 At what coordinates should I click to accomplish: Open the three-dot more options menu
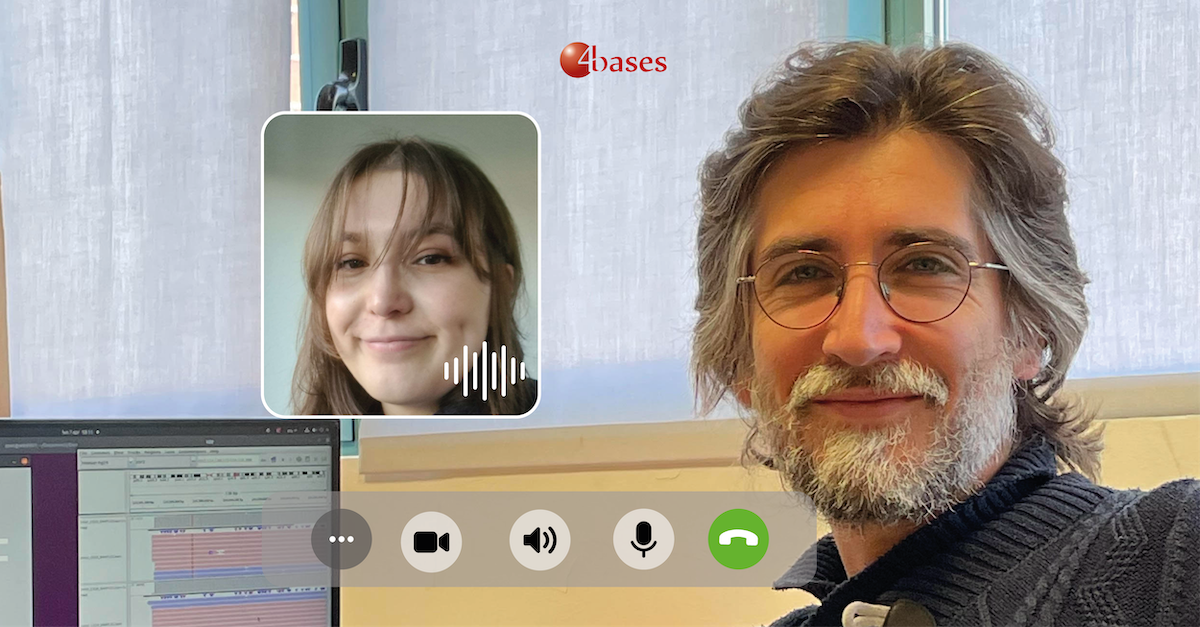pyautogui.click(x=341, y=539)
